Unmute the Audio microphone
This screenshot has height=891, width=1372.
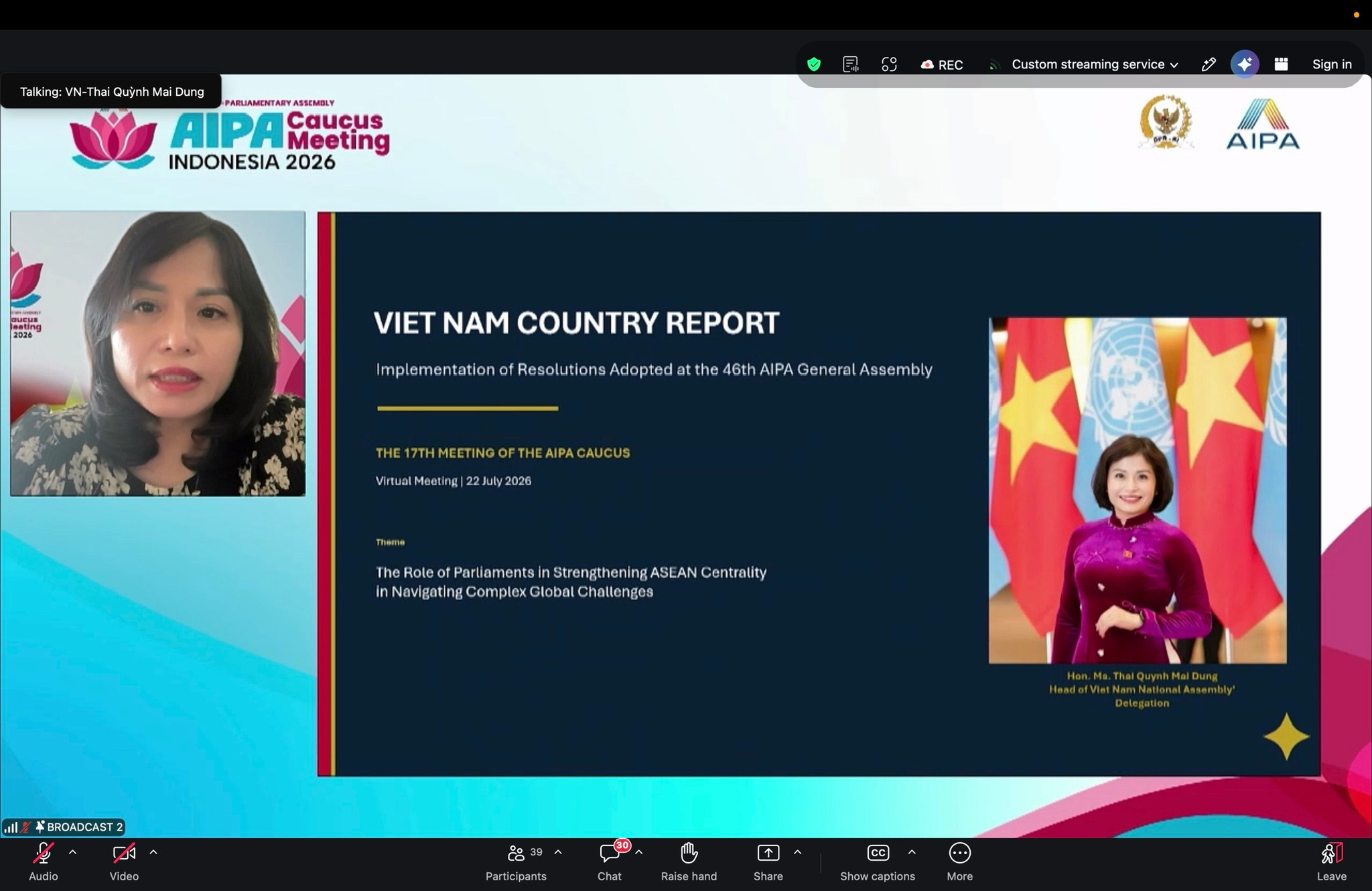pyautogui.click(x=44, y=862)
